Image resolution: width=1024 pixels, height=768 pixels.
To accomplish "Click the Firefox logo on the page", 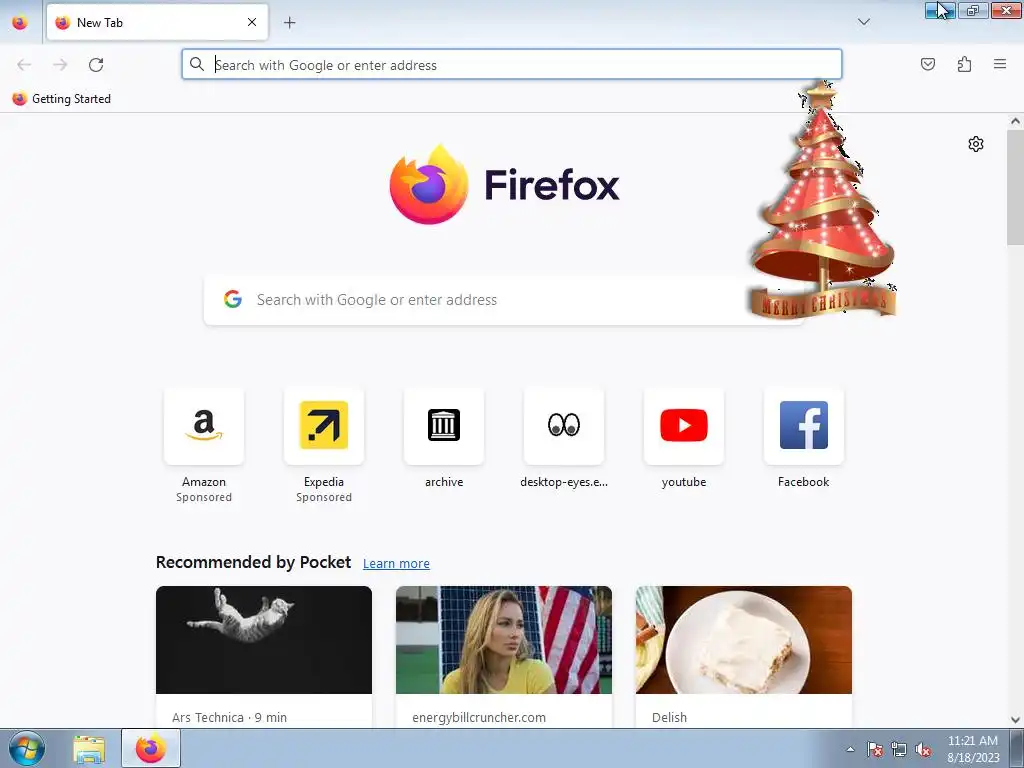I will [504, 185].
